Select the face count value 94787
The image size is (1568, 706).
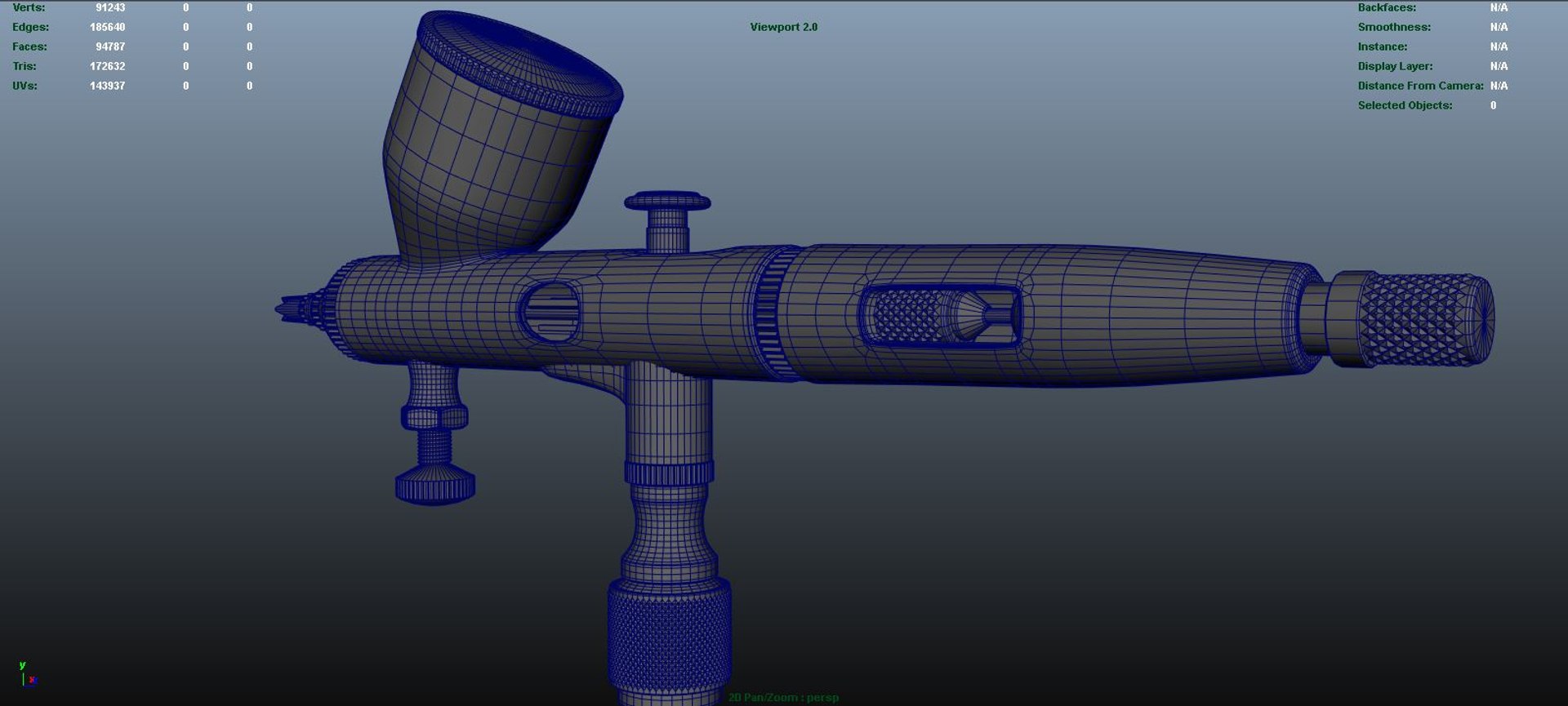point(110,47)
